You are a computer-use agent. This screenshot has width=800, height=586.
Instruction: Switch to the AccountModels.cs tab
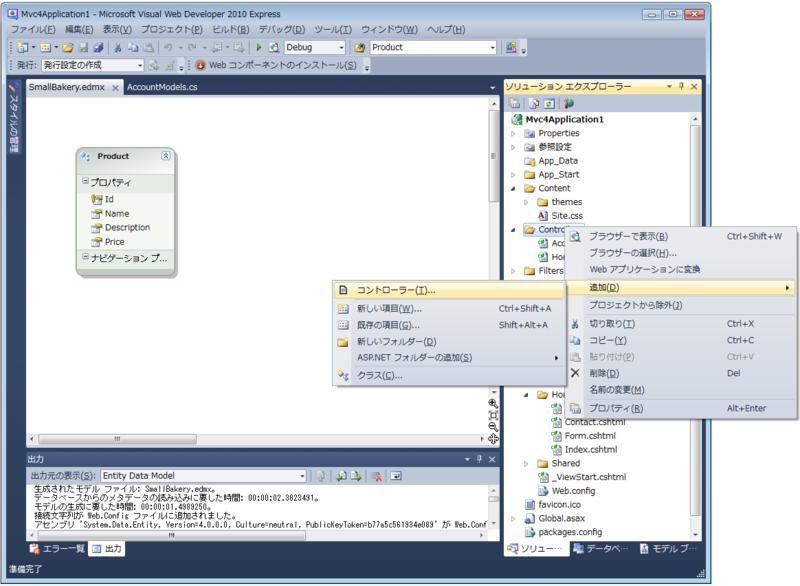[162, 87]
